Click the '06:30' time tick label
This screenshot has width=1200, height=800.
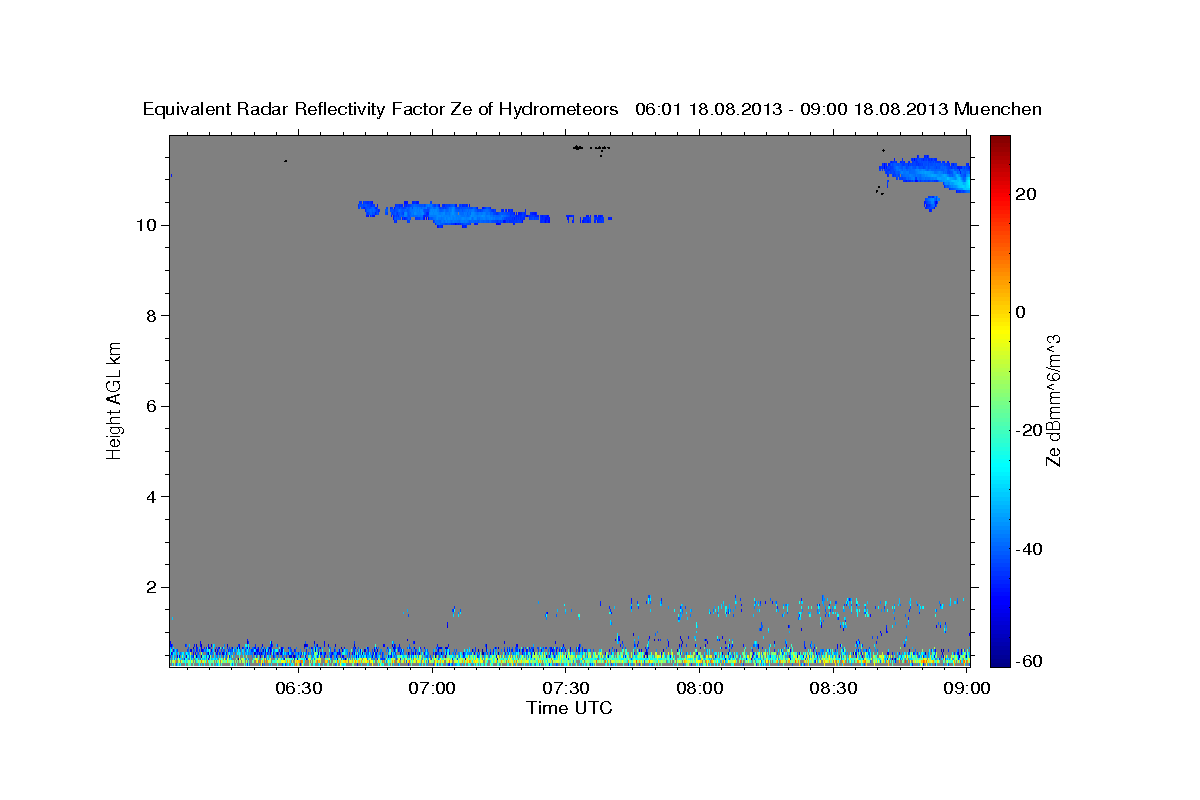299,688
